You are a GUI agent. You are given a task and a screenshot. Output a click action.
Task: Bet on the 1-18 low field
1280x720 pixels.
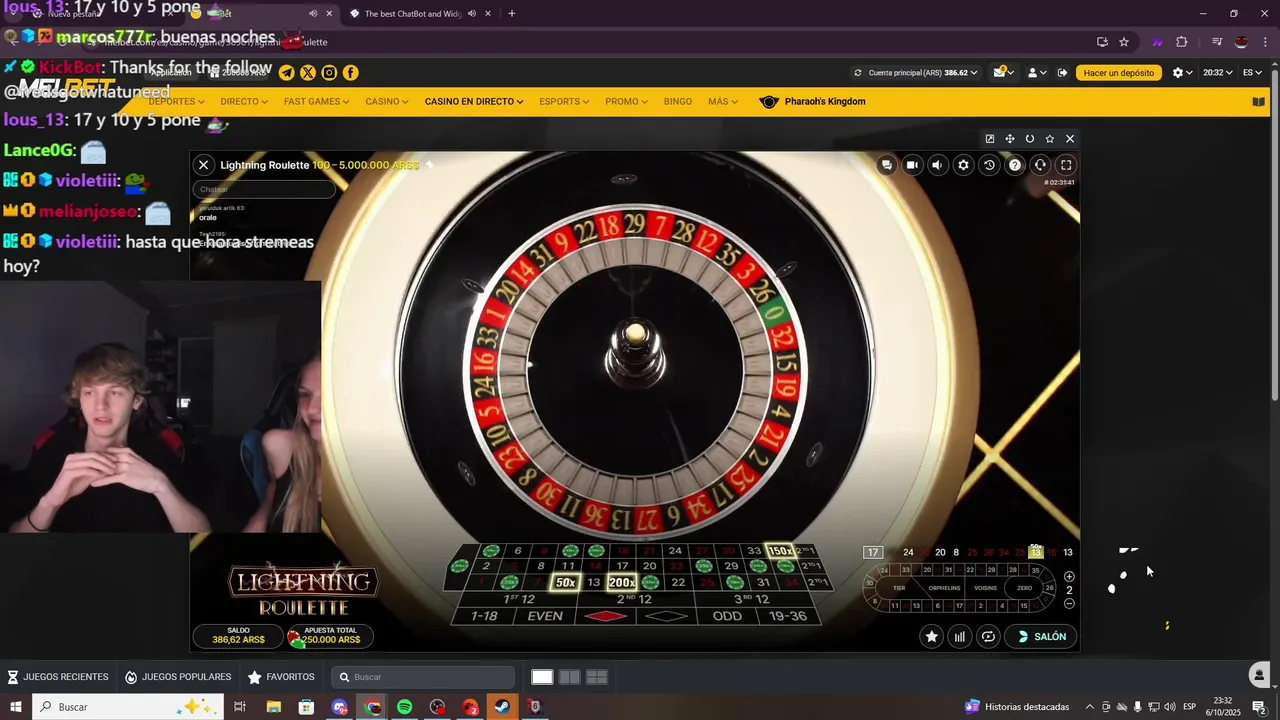pyautogui.click(x=484, y=616)
